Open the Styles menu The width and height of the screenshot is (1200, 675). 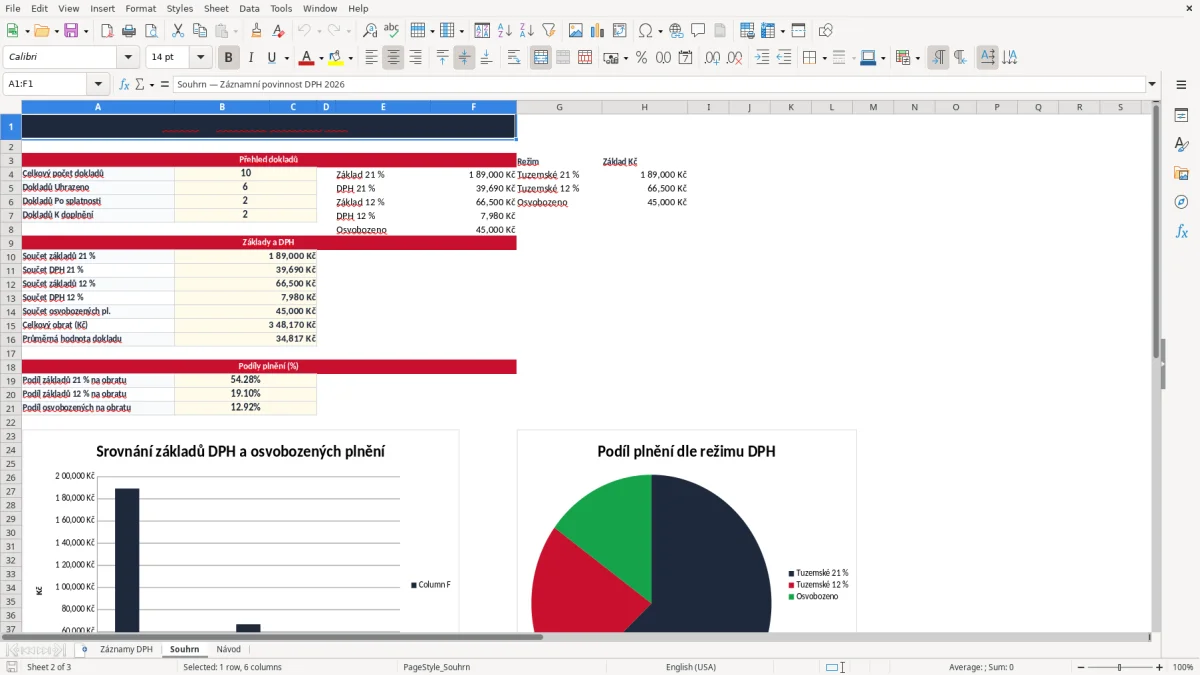pyautogui.click(x=180, y=8)
